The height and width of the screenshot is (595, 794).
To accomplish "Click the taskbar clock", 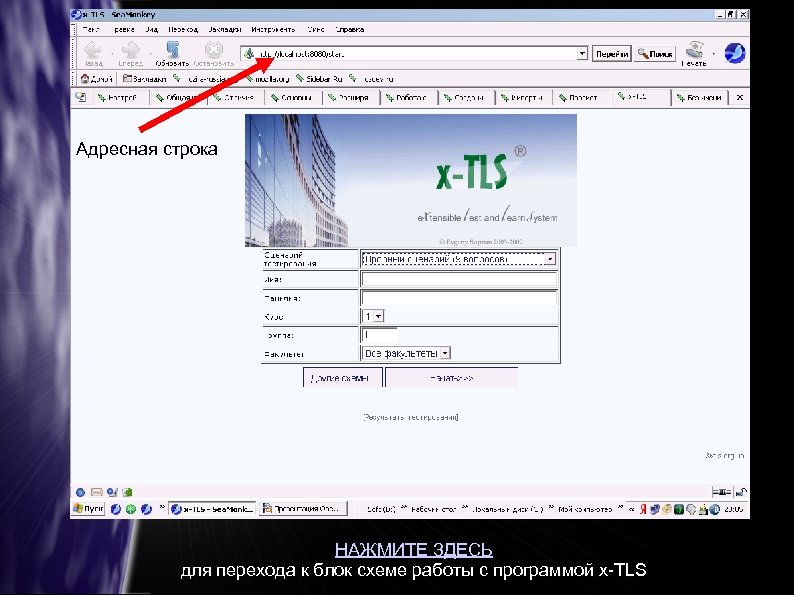I will point(734,509).
